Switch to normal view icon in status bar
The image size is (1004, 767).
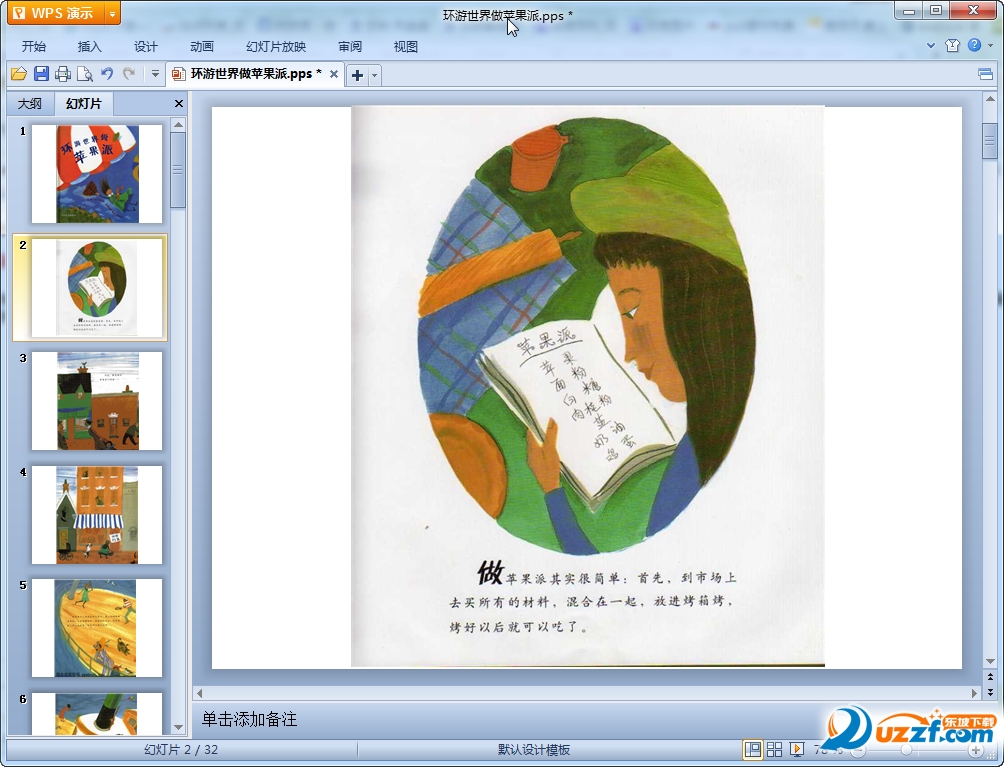[x=753, y=749]
